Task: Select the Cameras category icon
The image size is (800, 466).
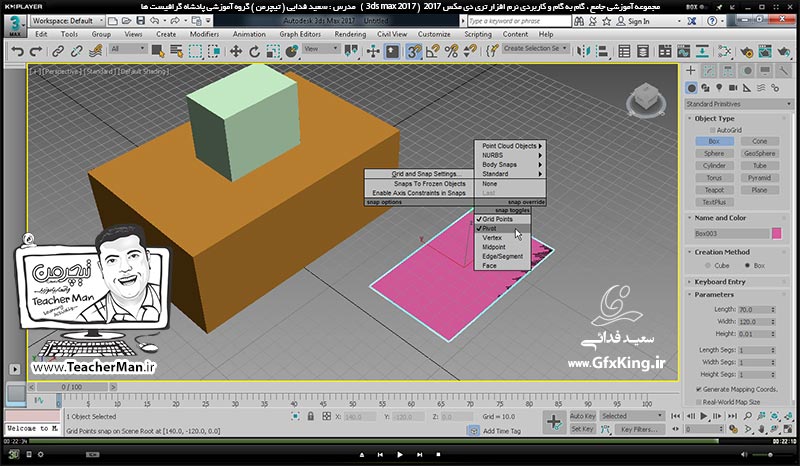Action: (x=733, y=88)
